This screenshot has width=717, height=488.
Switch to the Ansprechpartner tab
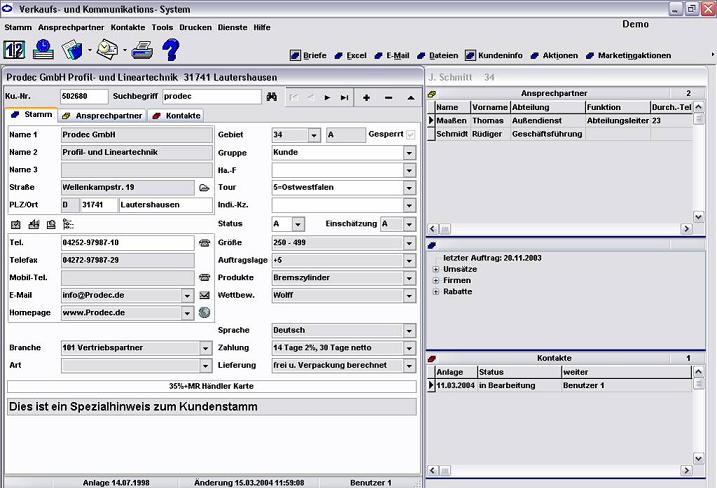[104, 115]
